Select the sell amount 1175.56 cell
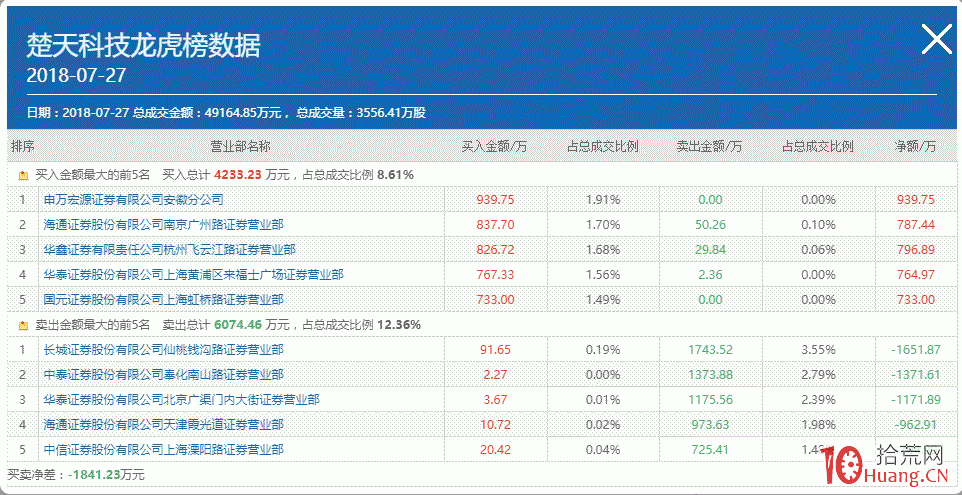The image size is (962, 495). click(x=710, y=400)
